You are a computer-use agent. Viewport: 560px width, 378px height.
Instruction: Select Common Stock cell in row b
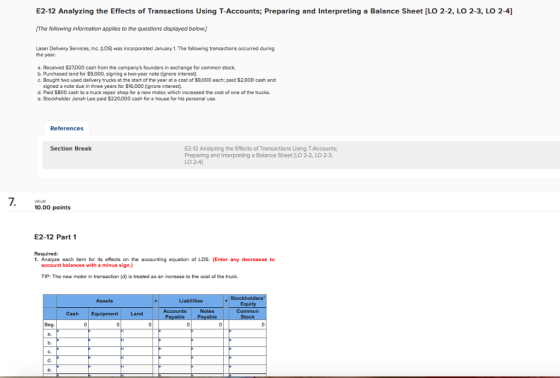[248, 342]
